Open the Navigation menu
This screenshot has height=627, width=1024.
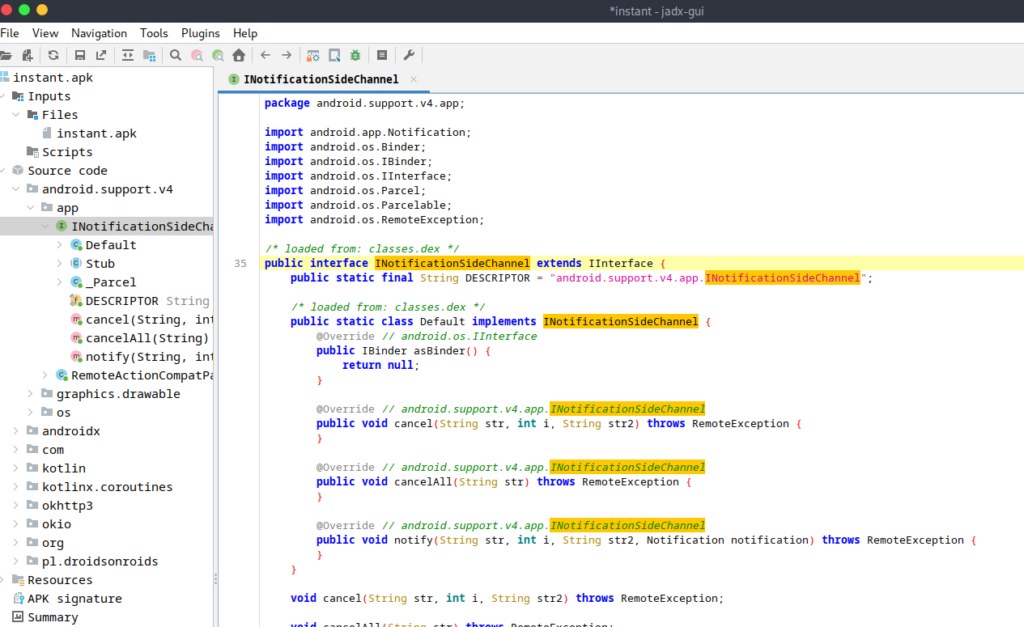point(99,33)
